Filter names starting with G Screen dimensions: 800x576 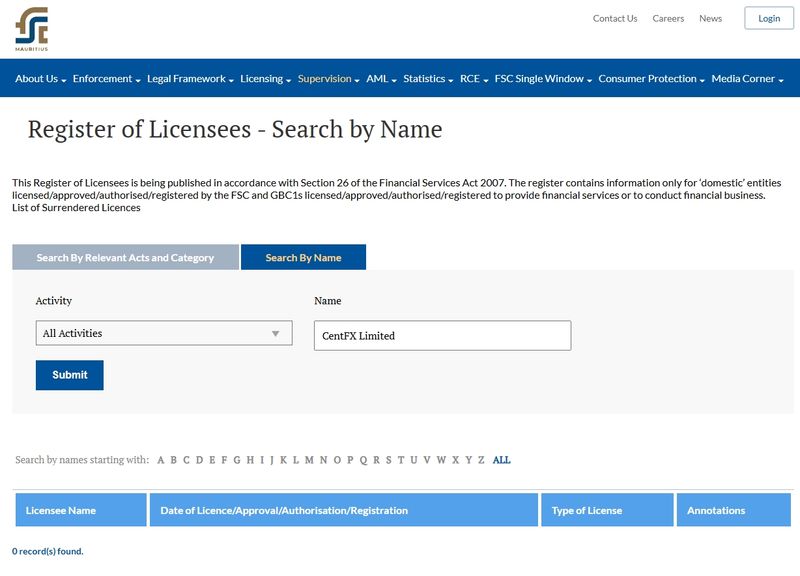tap(237, 460)
